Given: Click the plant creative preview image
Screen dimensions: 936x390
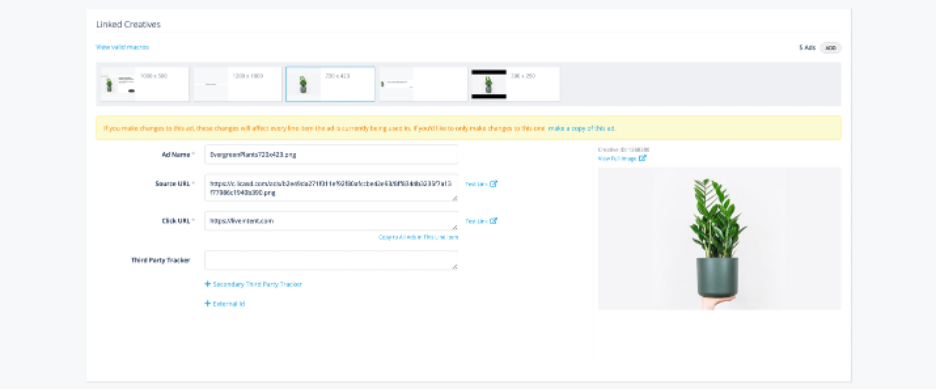Looking at the screenshot, I should point(719,239).
